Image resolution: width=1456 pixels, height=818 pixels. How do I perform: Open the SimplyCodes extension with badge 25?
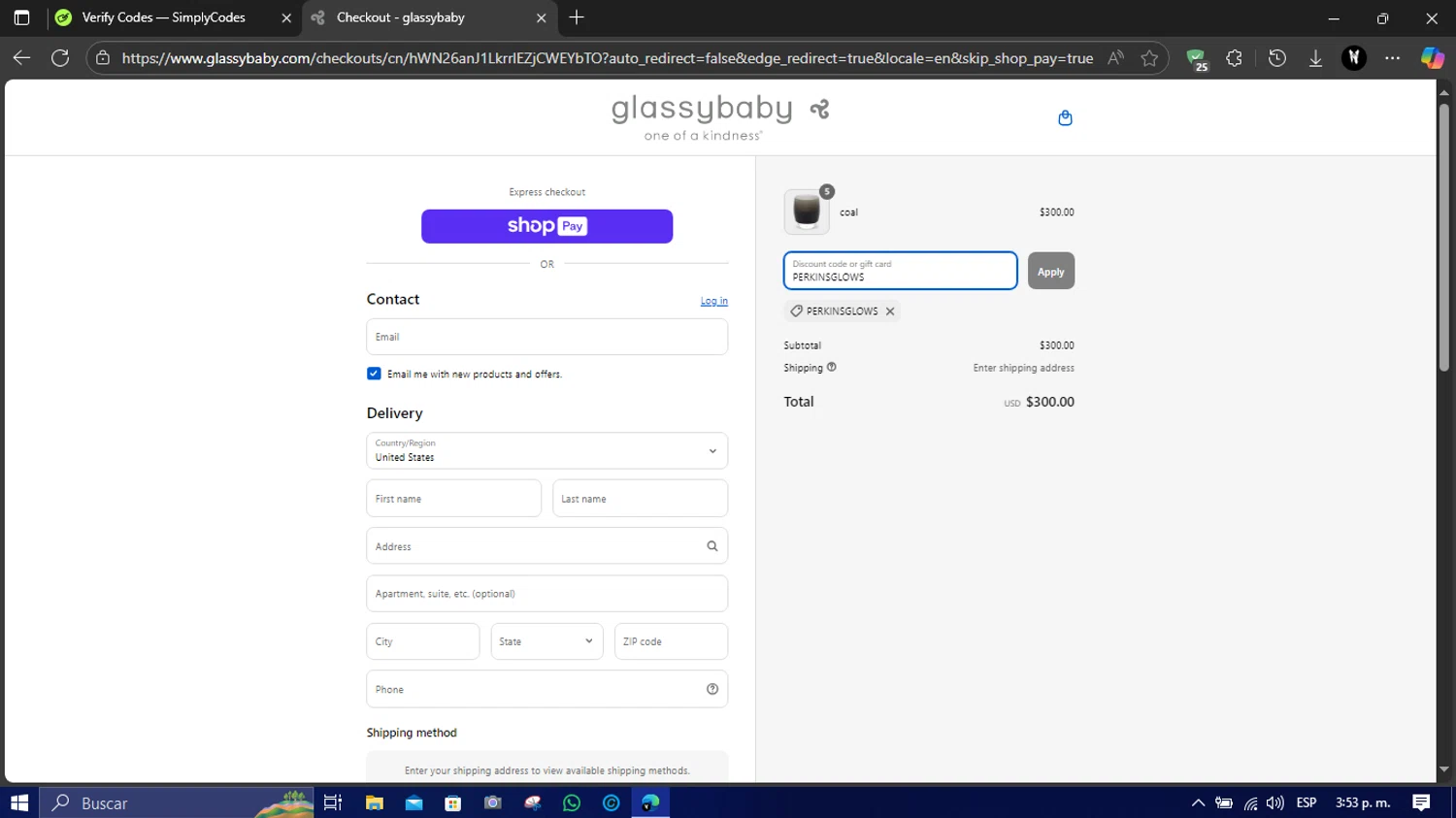(1197, 59)
